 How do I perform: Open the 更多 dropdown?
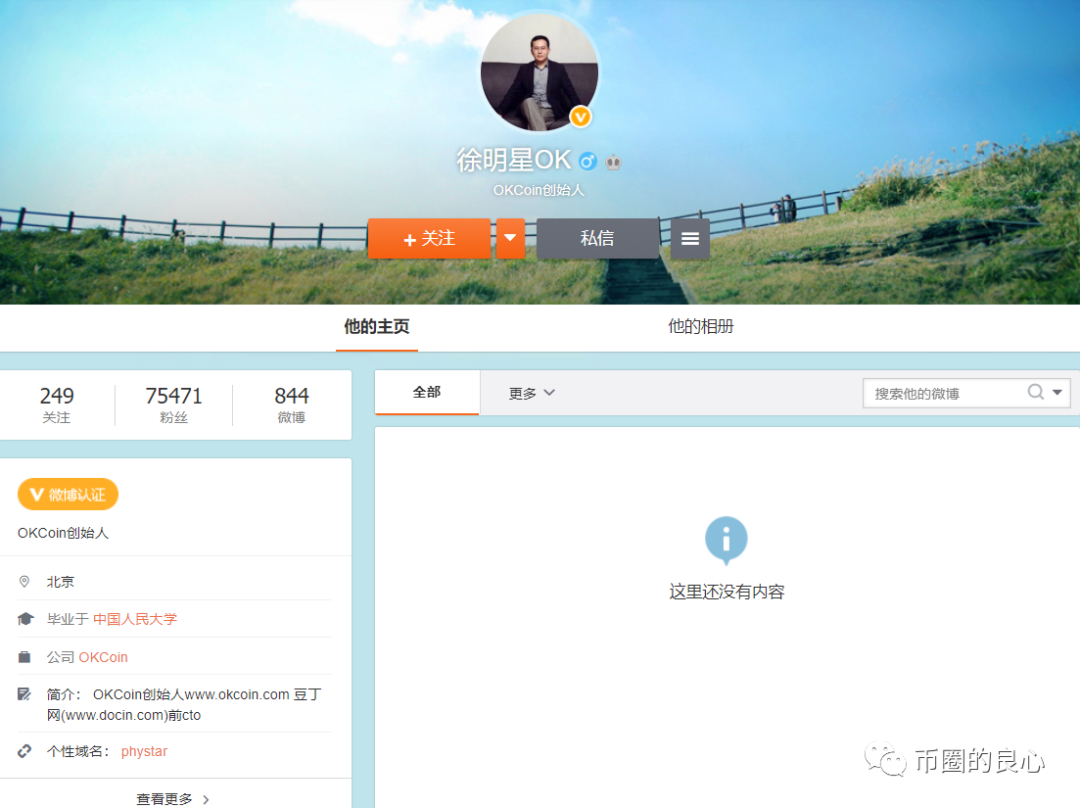[x=529, y=393]
